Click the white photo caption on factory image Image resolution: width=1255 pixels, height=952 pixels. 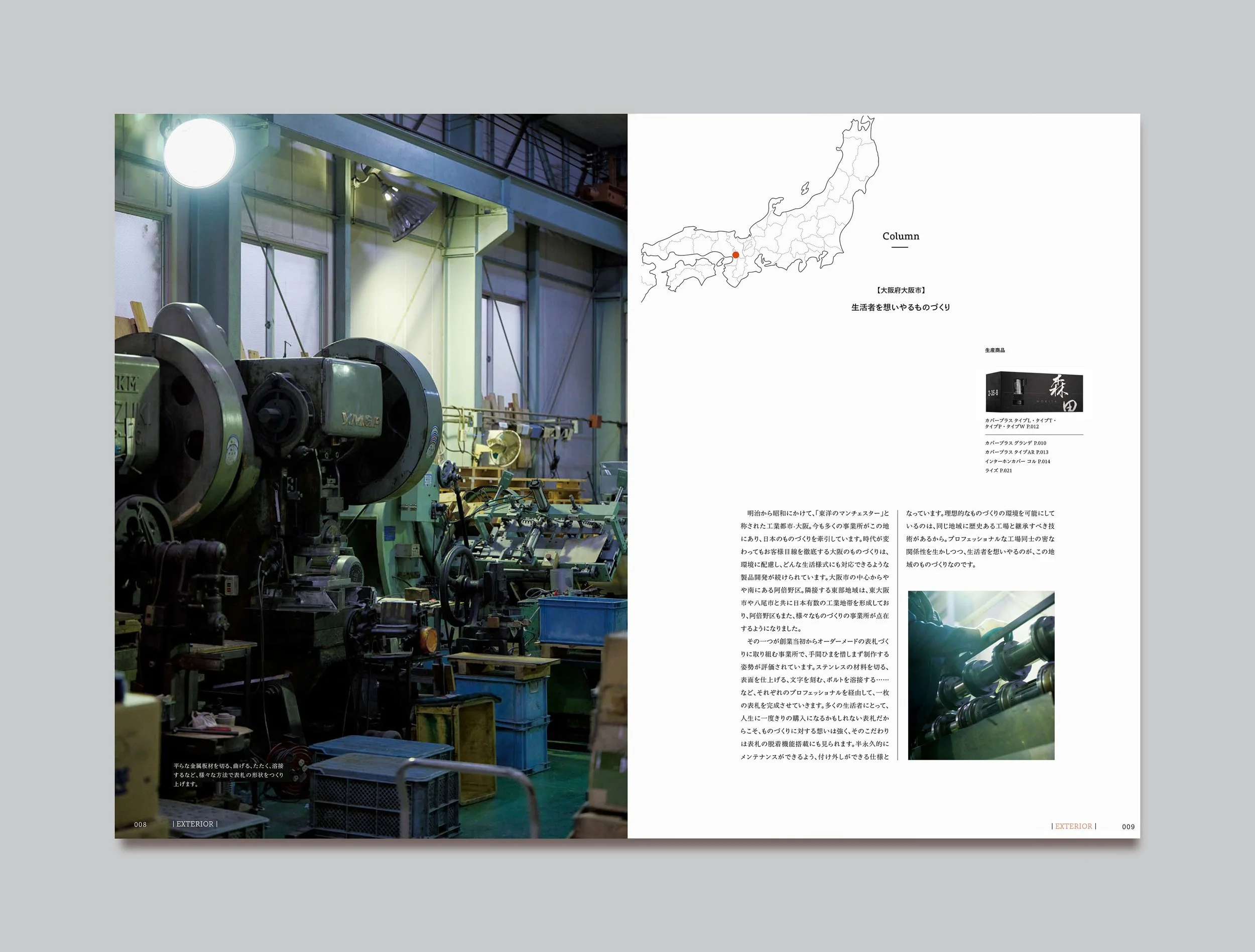click(x=228, y=774)
